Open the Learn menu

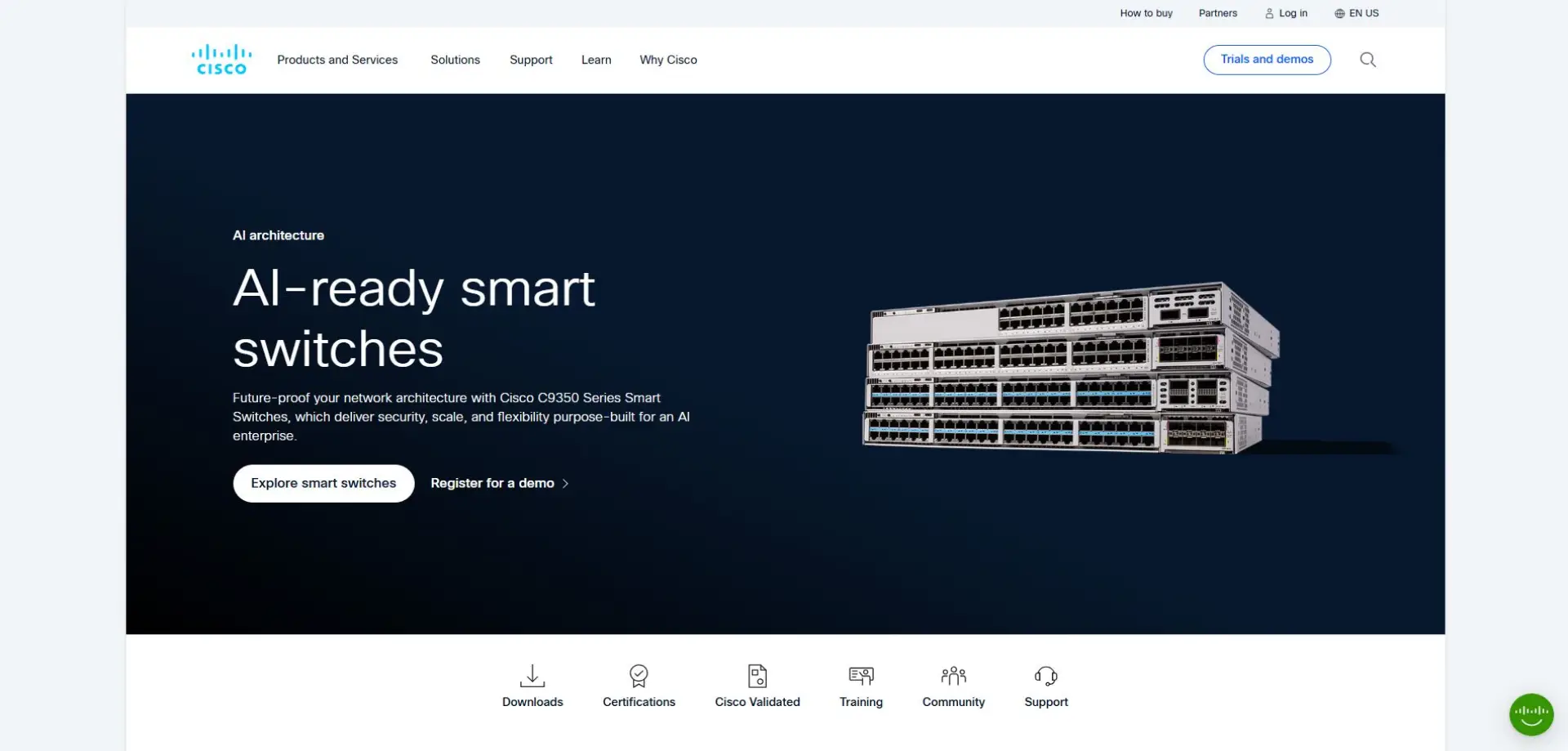[x=596, y=60]
